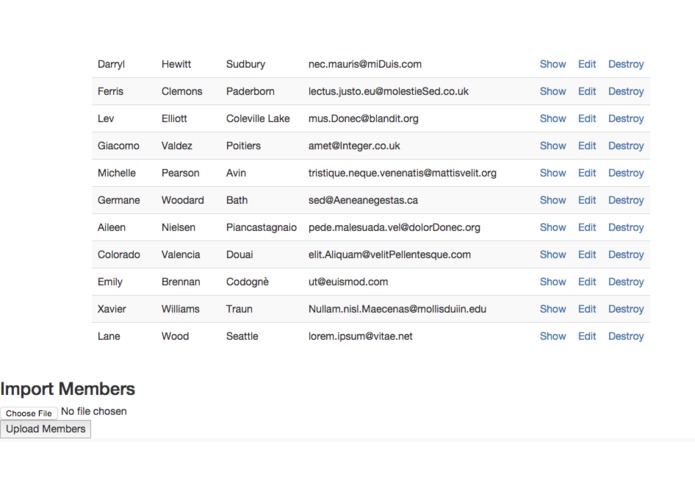695x494 pixels.
Task: Click first name Giacomo
Action: pos(118,146)
